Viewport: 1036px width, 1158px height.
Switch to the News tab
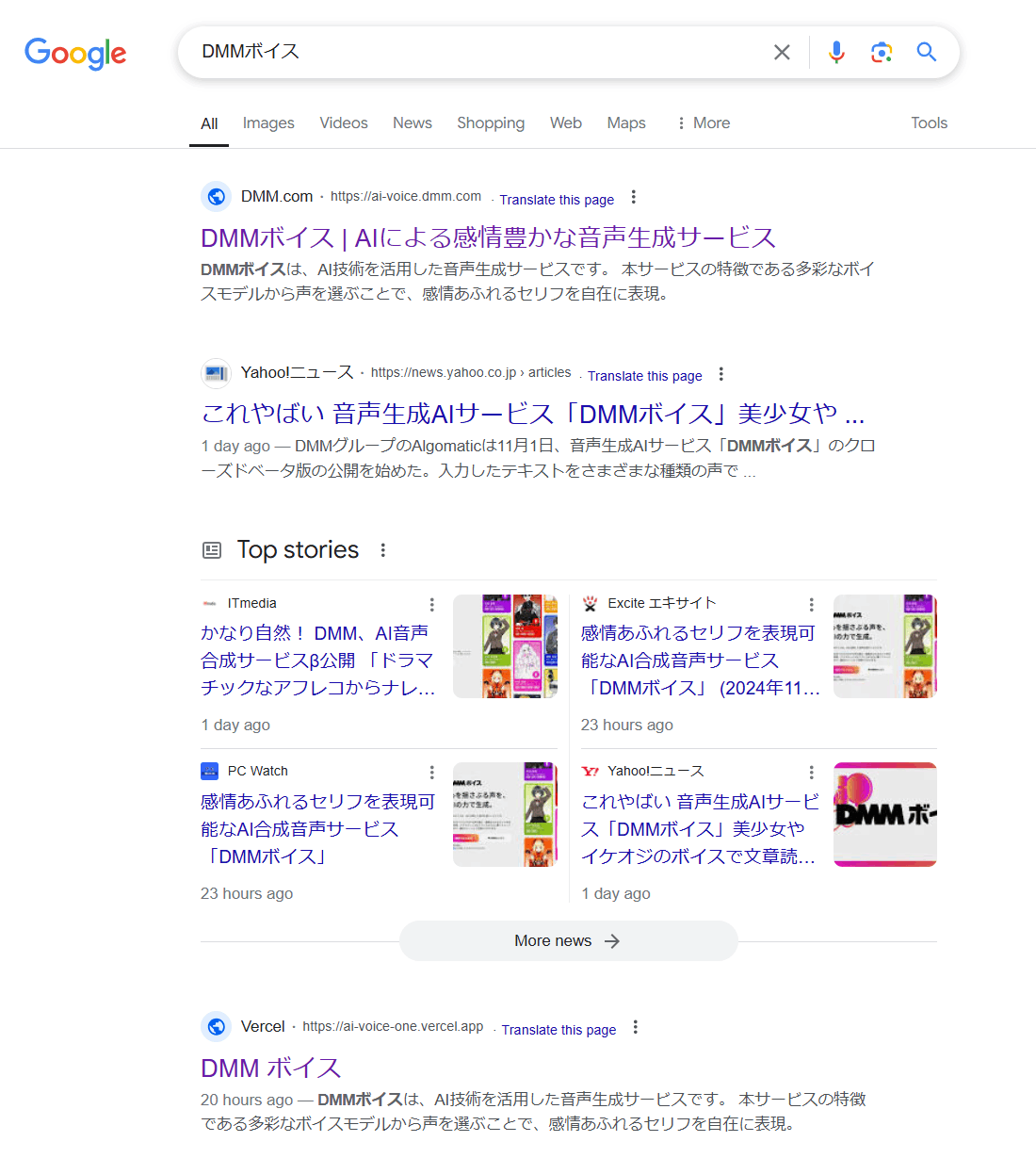(x=413, y=123)
